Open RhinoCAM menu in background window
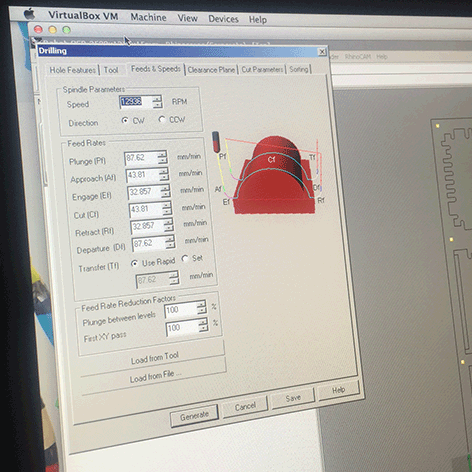 pyautogui.click(x=358, y=57)
